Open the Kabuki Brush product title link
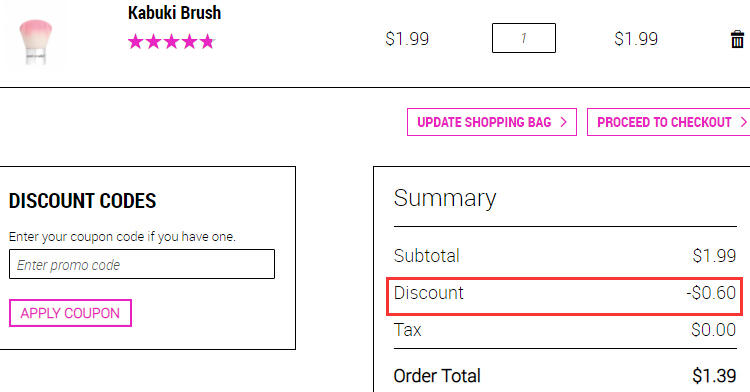 [x=175, y=13]
